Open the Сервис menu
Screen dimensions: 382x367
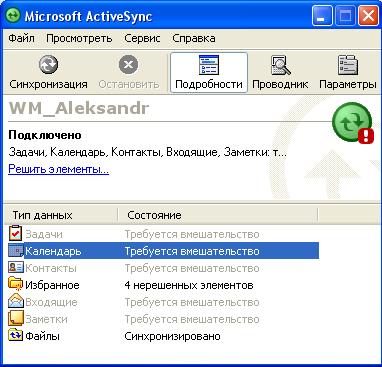click(x=142, y=38)
